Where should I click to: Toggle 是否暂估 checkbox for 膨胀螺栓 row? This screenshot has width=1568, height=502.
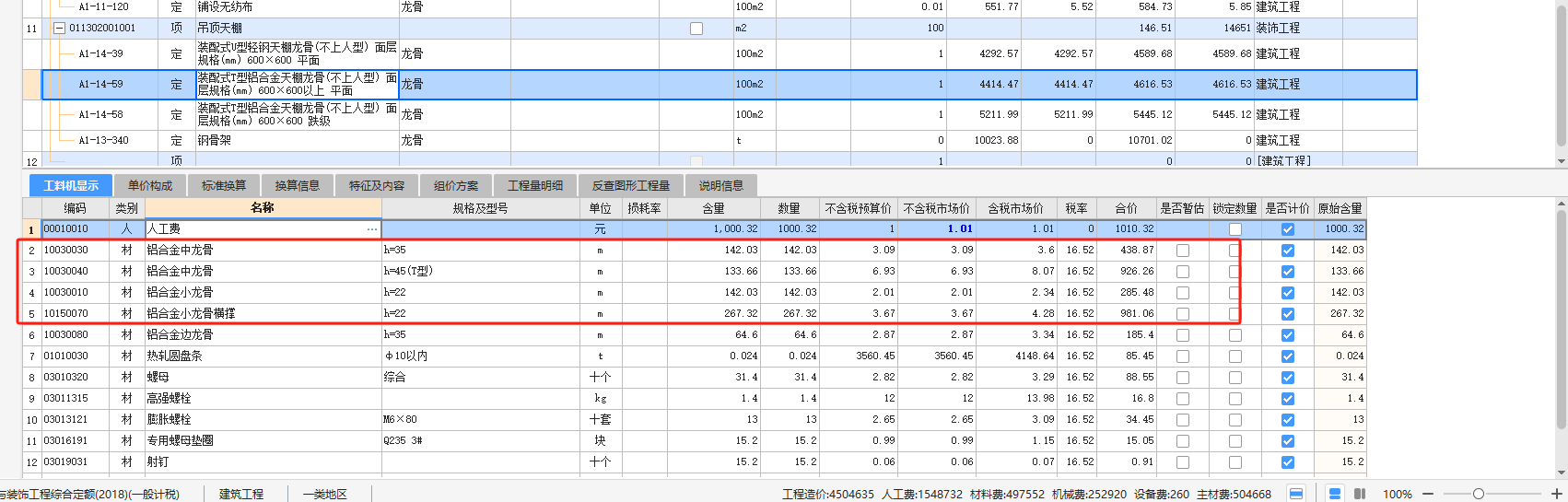click(1183, 420)
